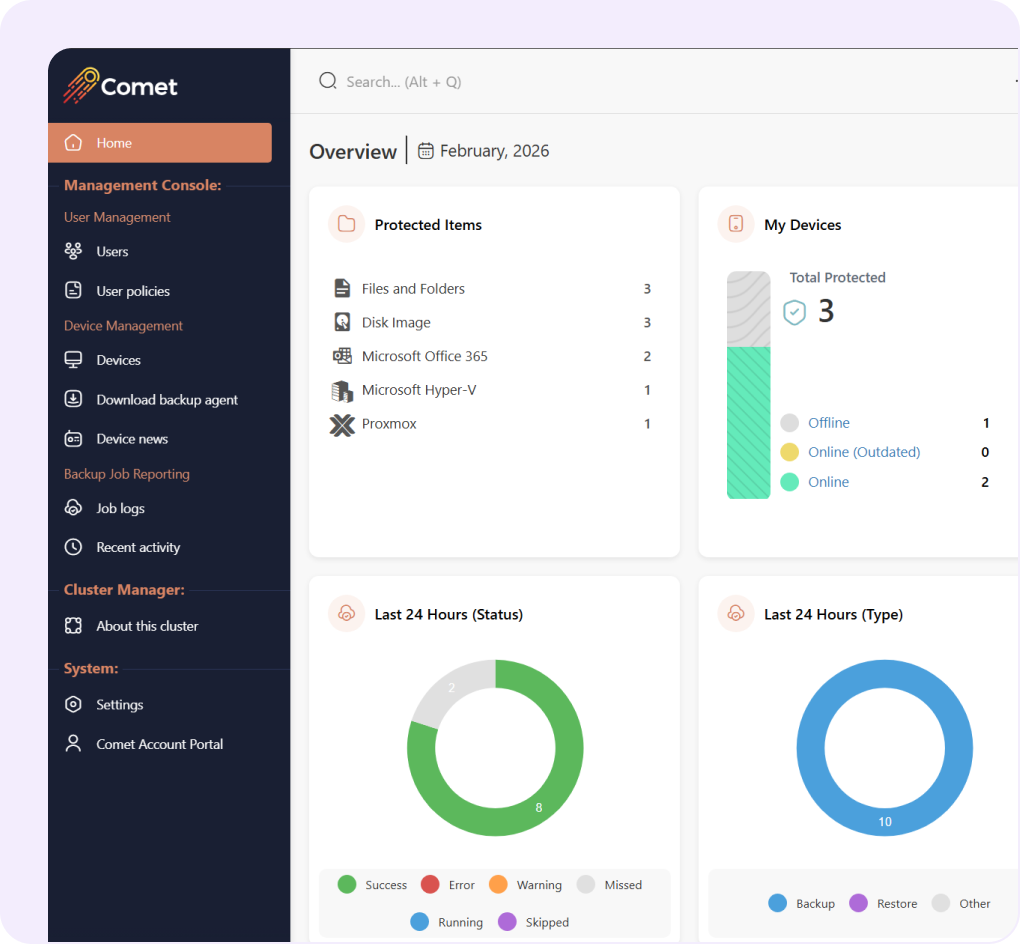This screenshot has height=944, width=1020.
Task: Toggle the Backup legend item
Action: 802,904
